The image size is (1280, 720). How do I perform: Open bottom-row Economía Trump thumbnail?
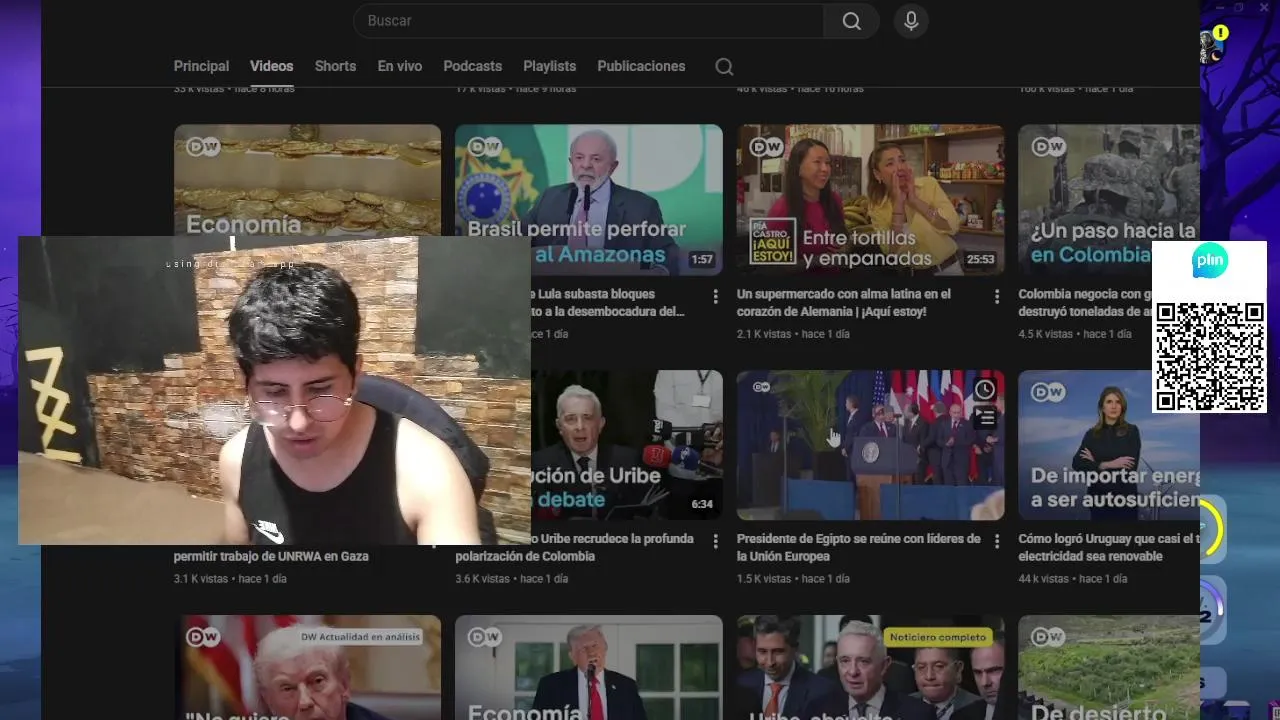589,667
